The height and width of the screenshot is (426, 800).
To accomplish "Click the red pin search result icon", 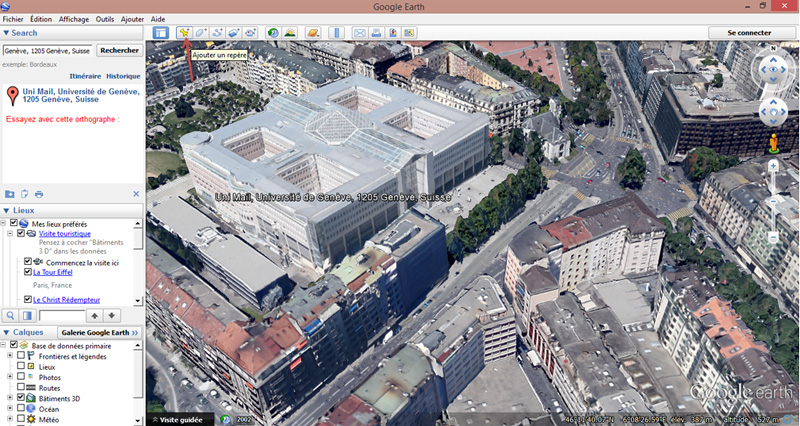I will click(x=13, y=95).
